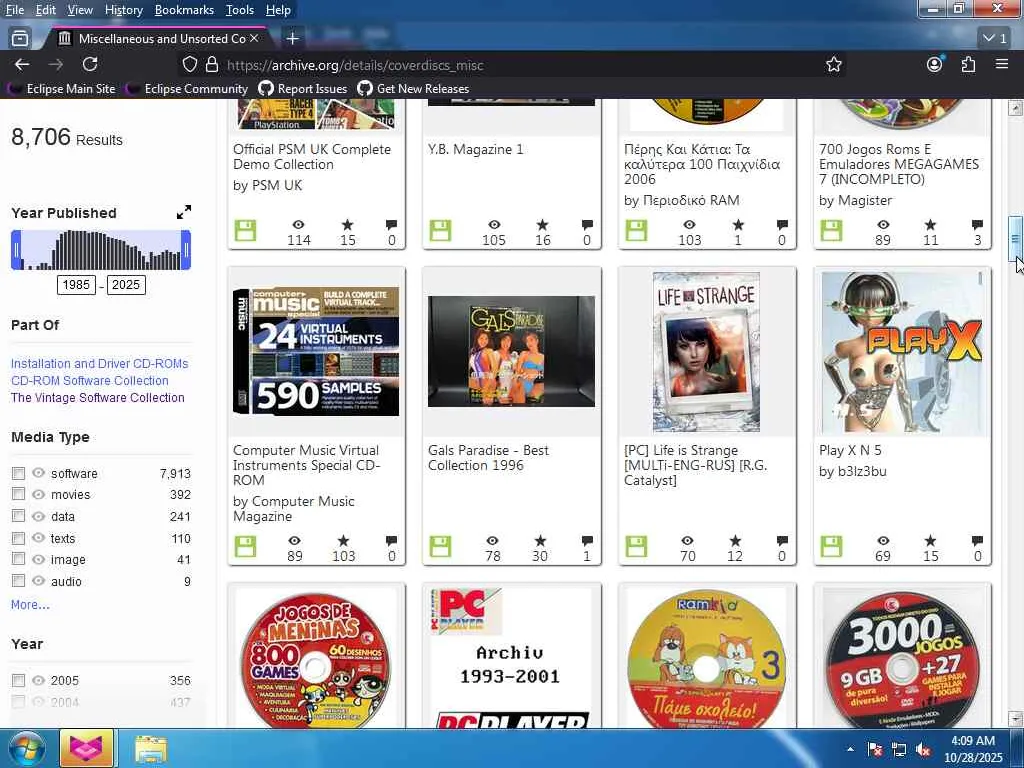Open a new tab with plus button
1024x768 pixels.
coord(293,39)
